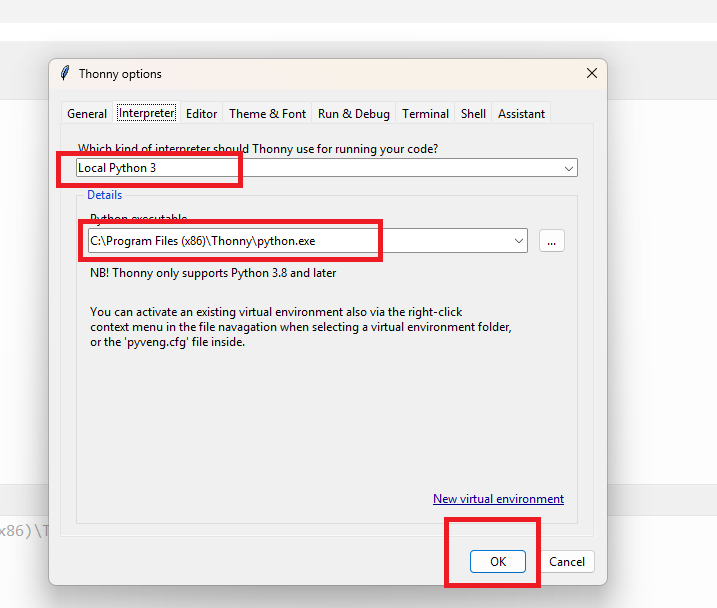Click the Details group label
The image size is (717, 608).
coord(105,195)
